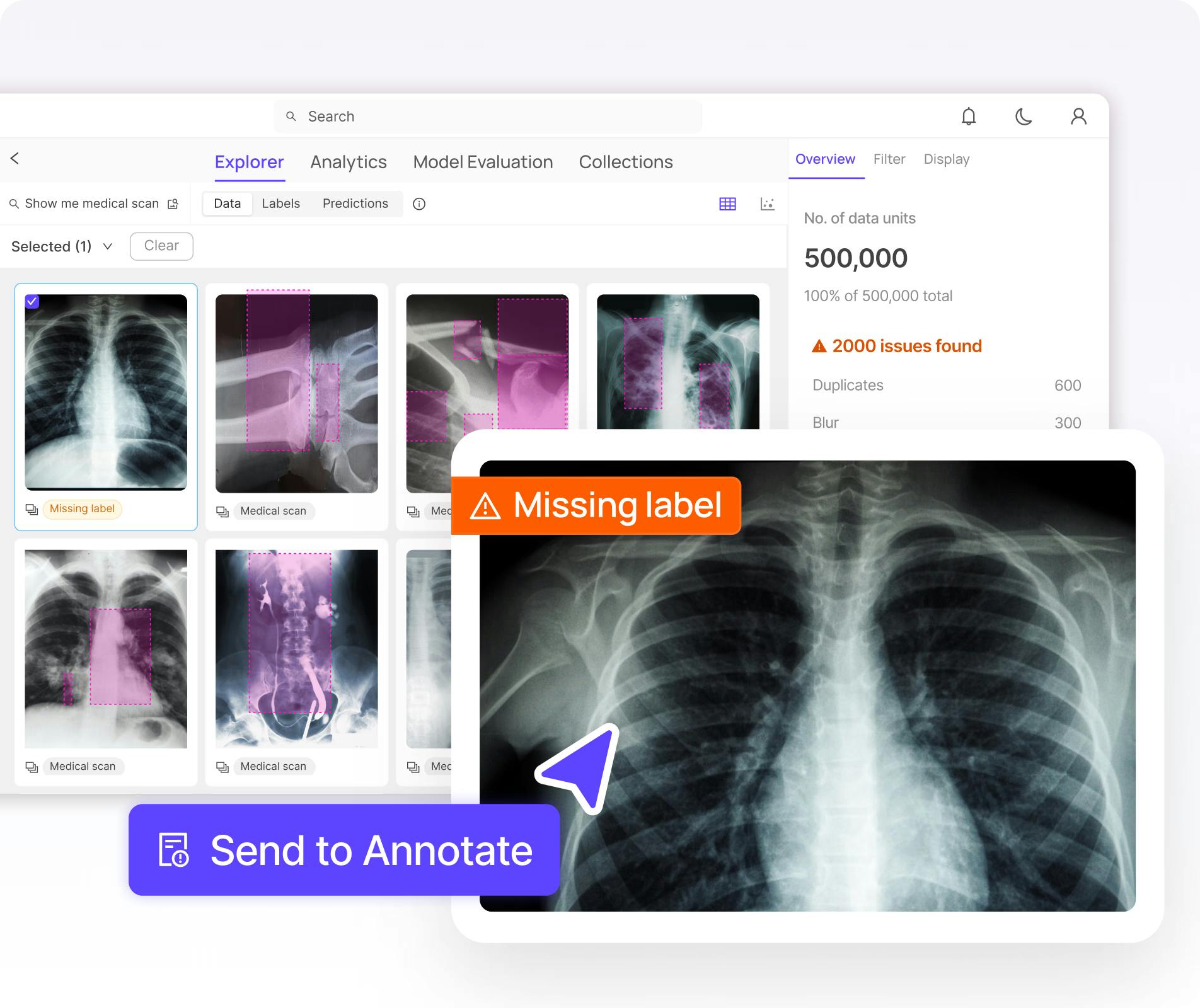Open the info icon next to Predictions

419,204
